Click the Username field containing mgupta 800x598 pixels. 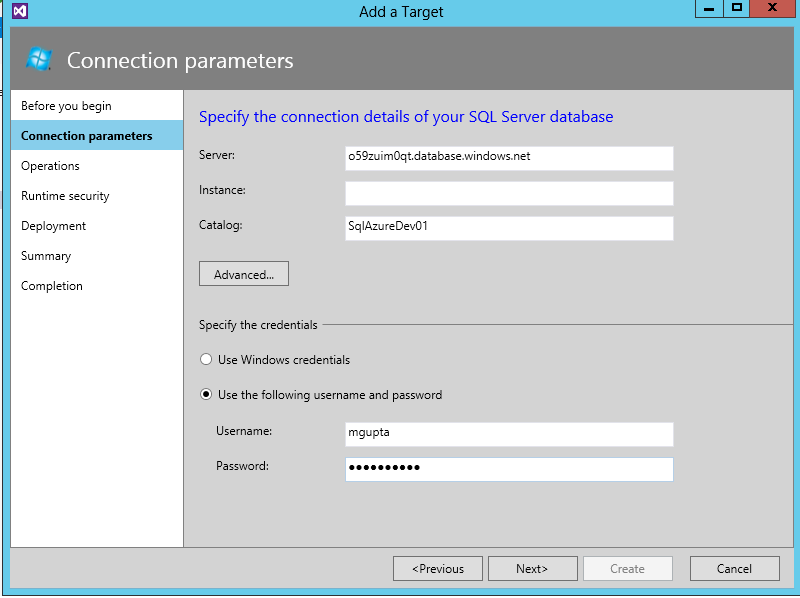coord(509,434)
